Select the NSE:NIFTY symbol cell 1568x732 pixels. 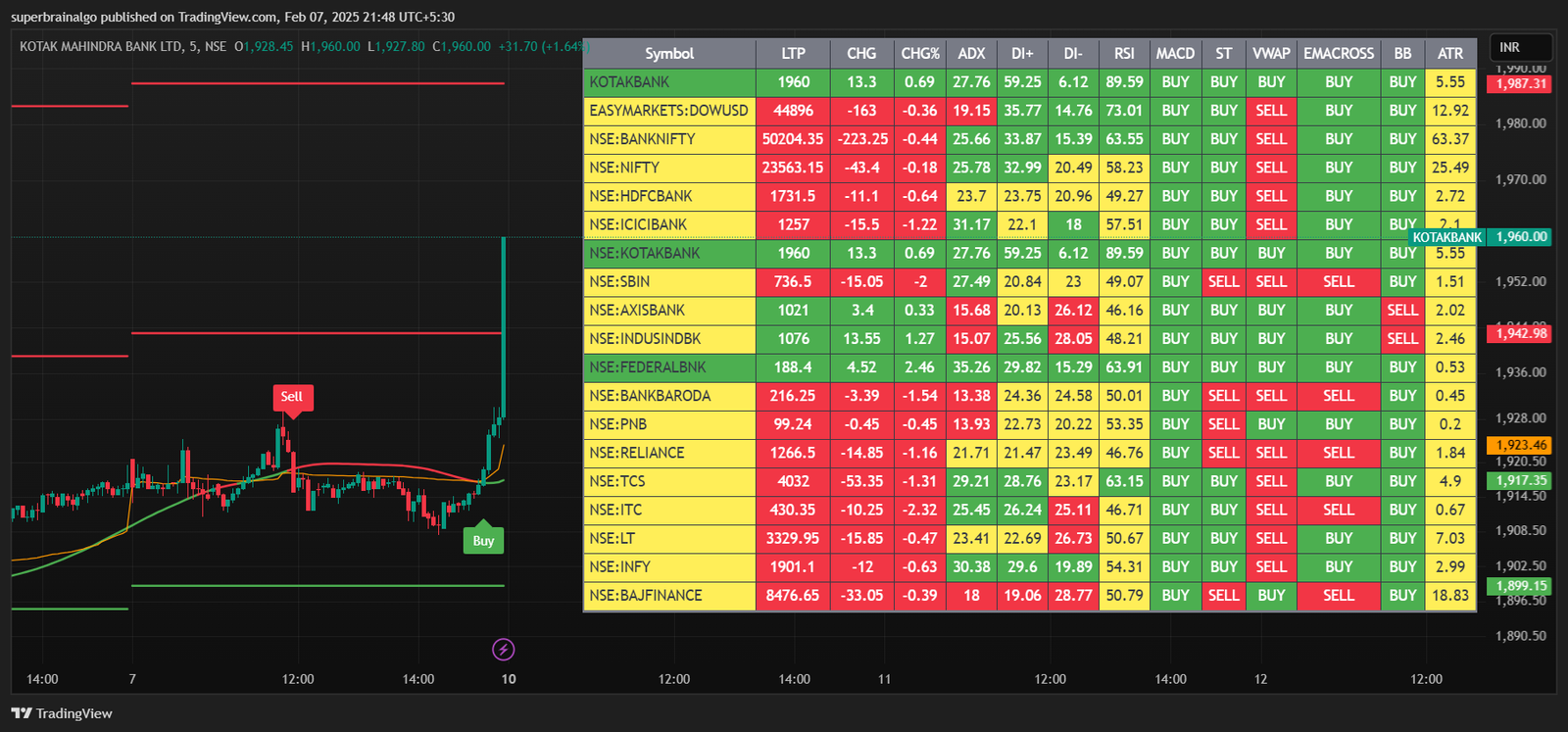[669, 168]
